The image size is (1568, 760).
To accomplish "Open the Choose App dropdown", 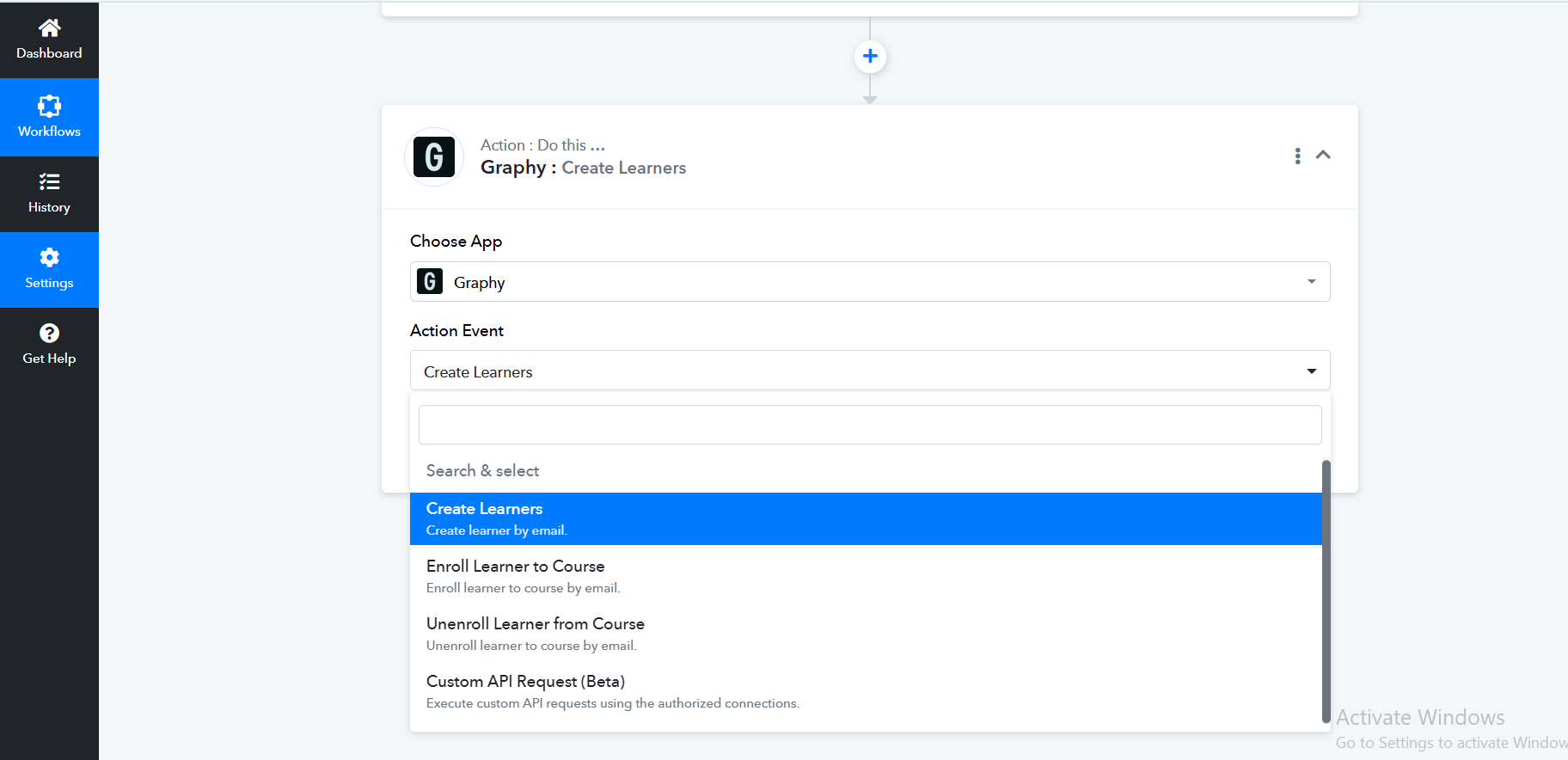I will [869, 282].
